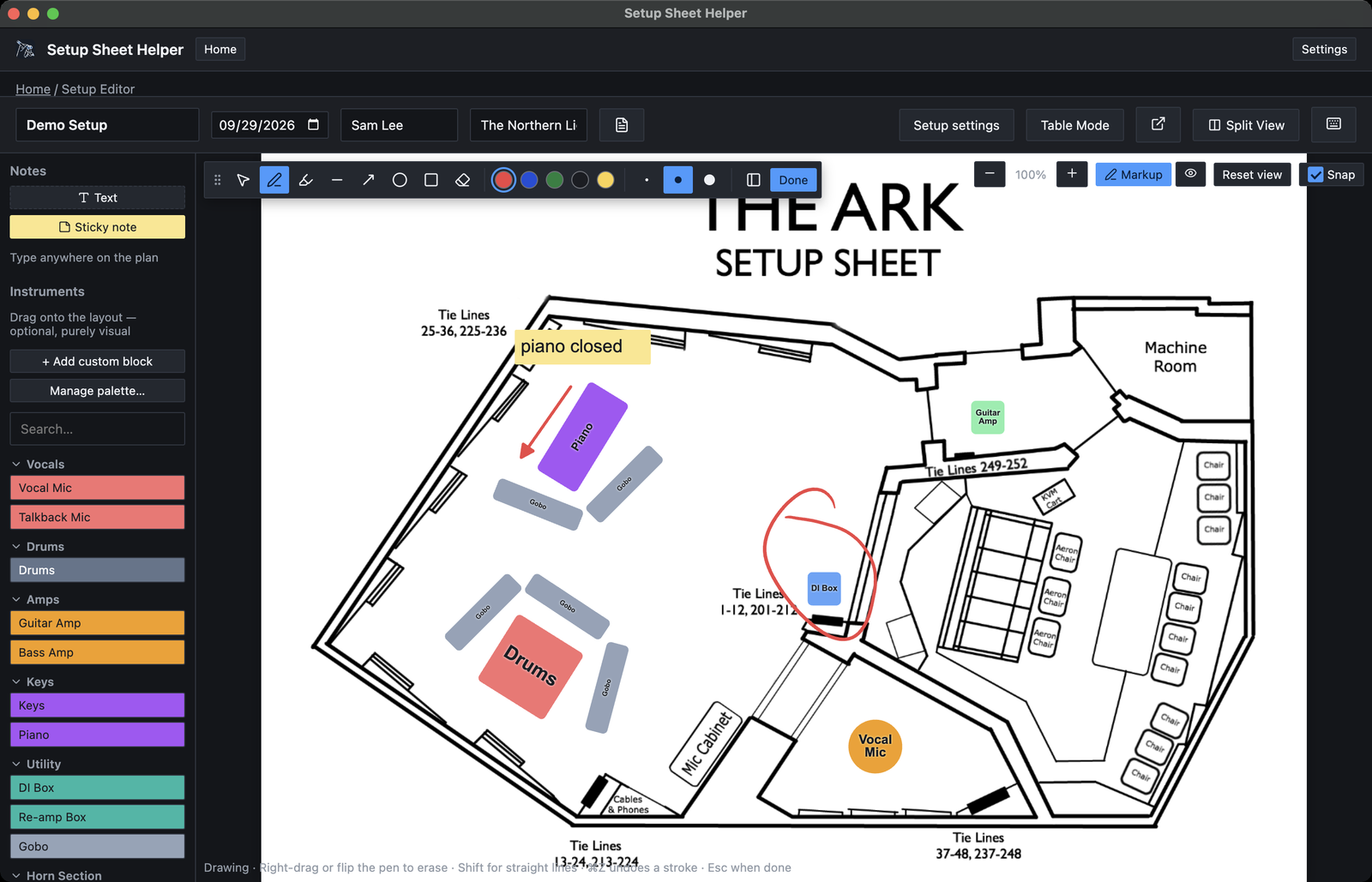The height and width of the screenshot is (882, 1372).
Task: Click the markup toolbar drag handle
Action: tap(217, 180)
